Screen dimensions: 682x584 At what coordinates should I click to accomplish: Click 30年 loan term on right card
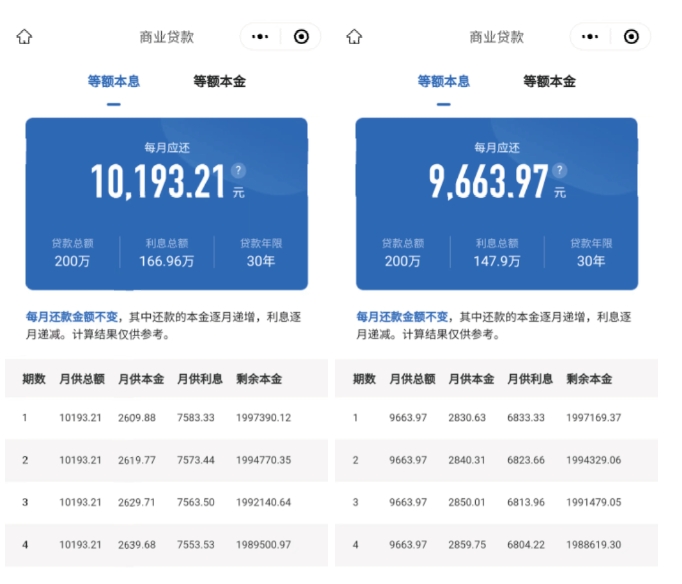tap(591, 261)
